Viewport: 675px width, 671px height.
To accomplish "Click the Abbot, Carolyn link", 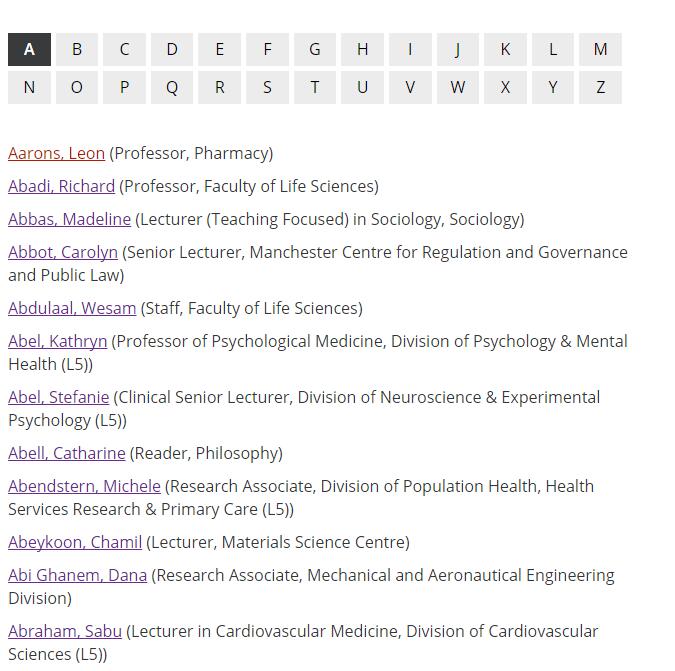I will click(63, 252).
